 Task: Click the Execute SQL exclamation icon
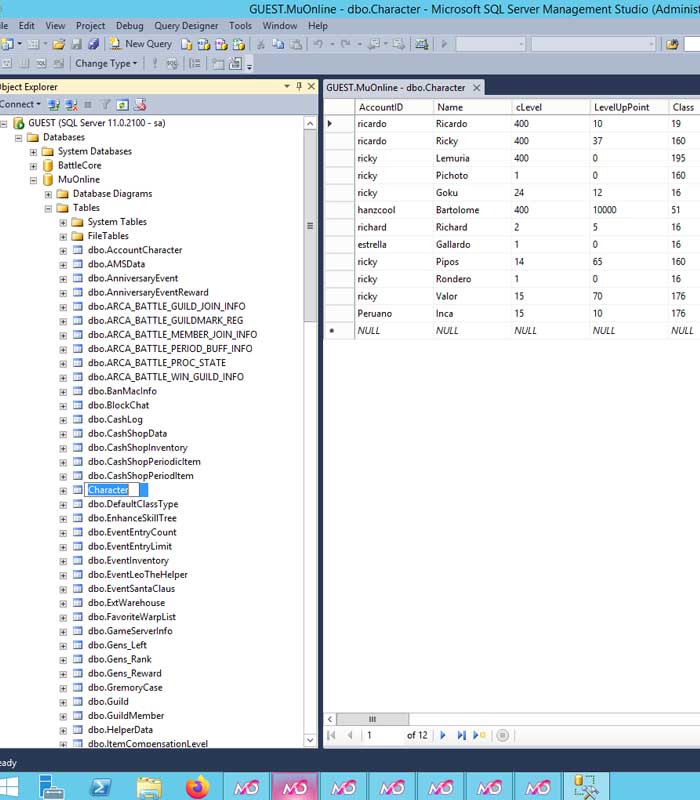(155, 64)
